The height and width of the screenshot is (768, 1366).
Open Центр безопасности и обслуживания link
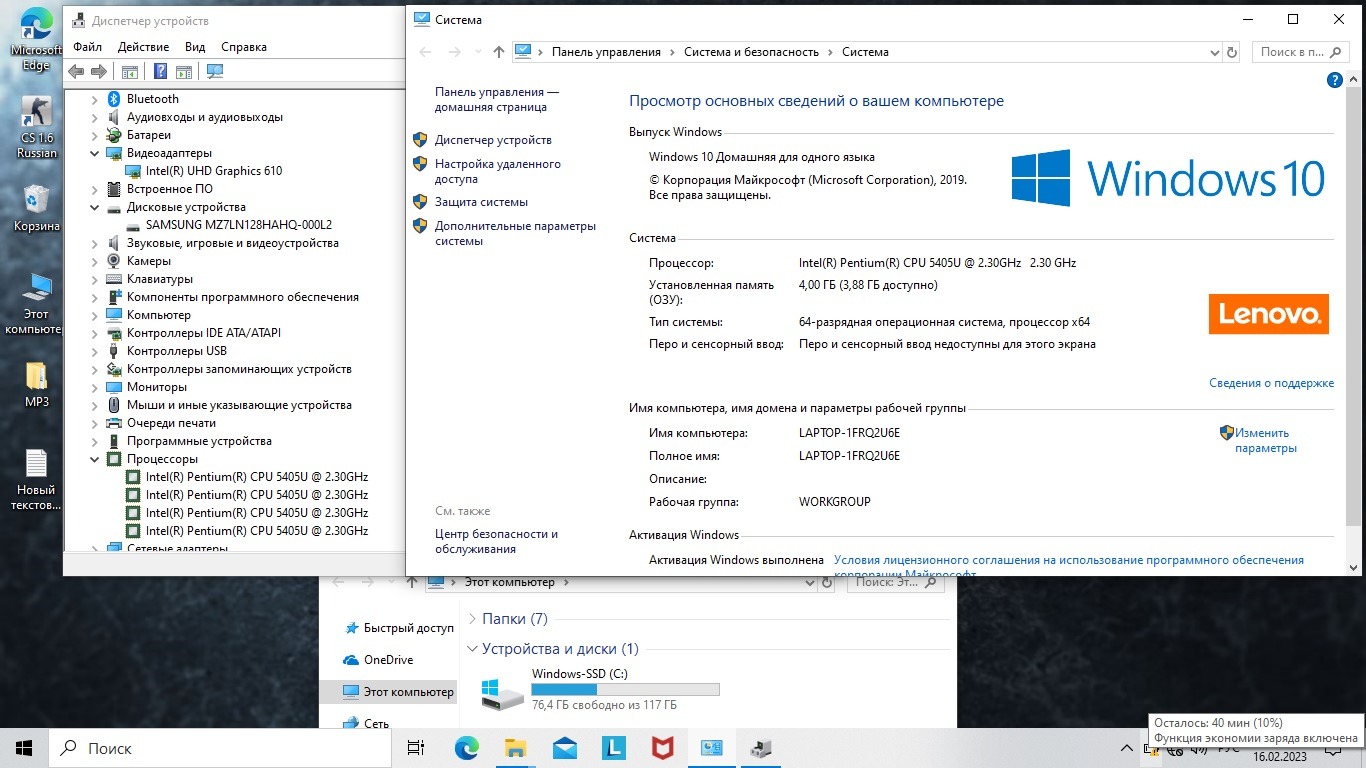point(496,541)
